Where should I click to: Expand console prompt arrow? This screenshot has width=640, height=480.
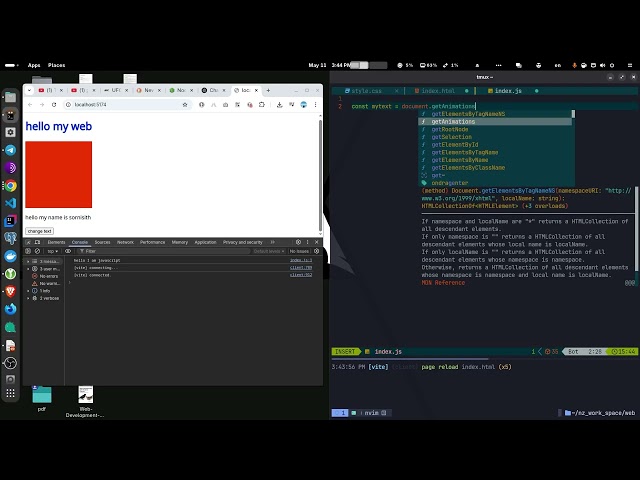click(x=70, y=282)
